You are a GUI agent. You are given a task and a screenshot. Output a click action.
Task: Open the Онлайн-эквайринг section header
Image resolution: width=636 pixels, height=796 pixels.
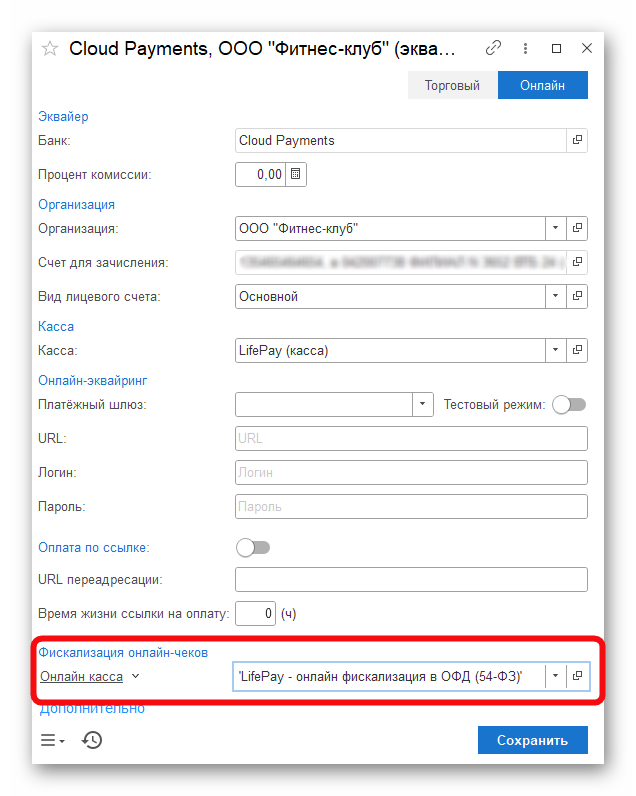(x=93, y=380)
